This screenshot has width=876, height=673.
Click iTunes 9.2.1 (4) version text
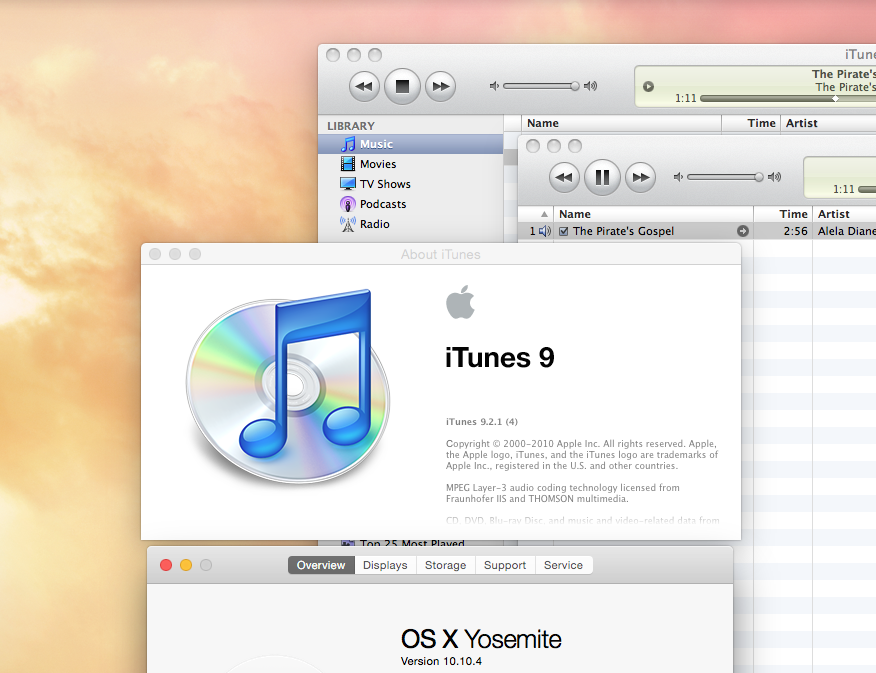coord(482,422)
